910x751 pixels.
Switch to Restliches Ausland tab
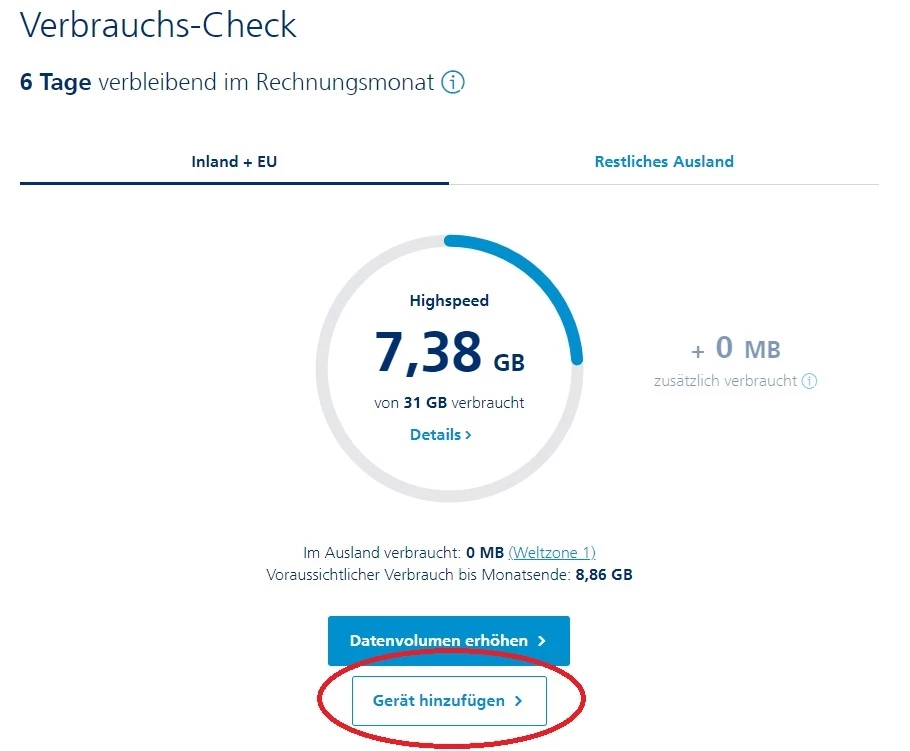tap(664, 161)
